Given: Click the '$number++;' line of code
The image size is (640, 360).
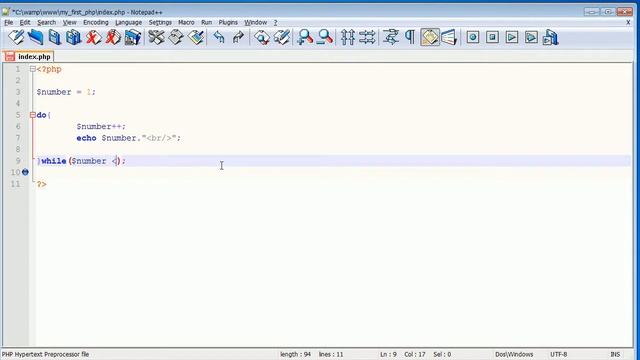Looking at the screenshot, I should tap(101, 127).
